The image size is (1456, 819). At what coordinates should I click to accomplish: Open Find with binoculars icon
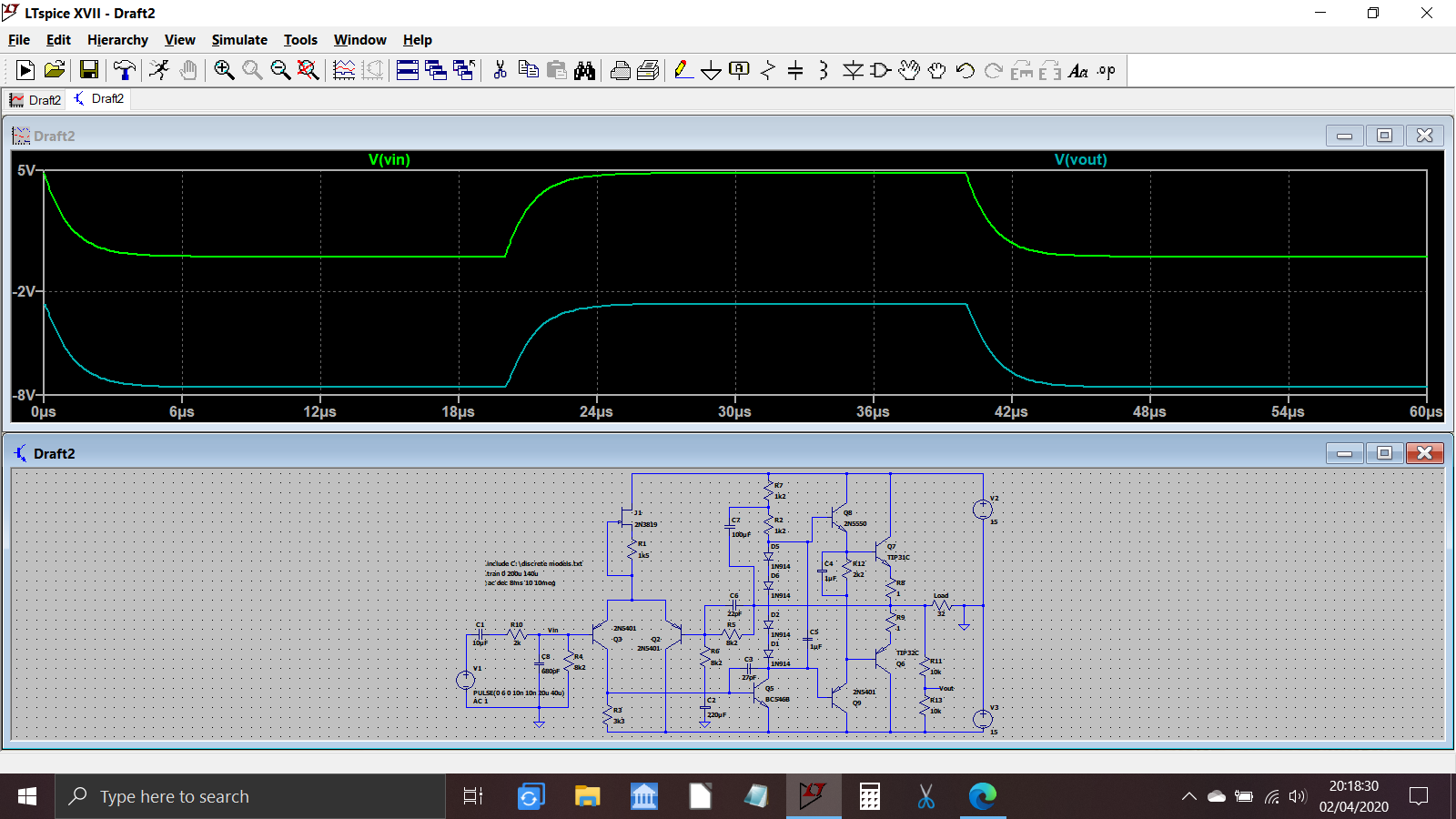[x=584, y=70]
